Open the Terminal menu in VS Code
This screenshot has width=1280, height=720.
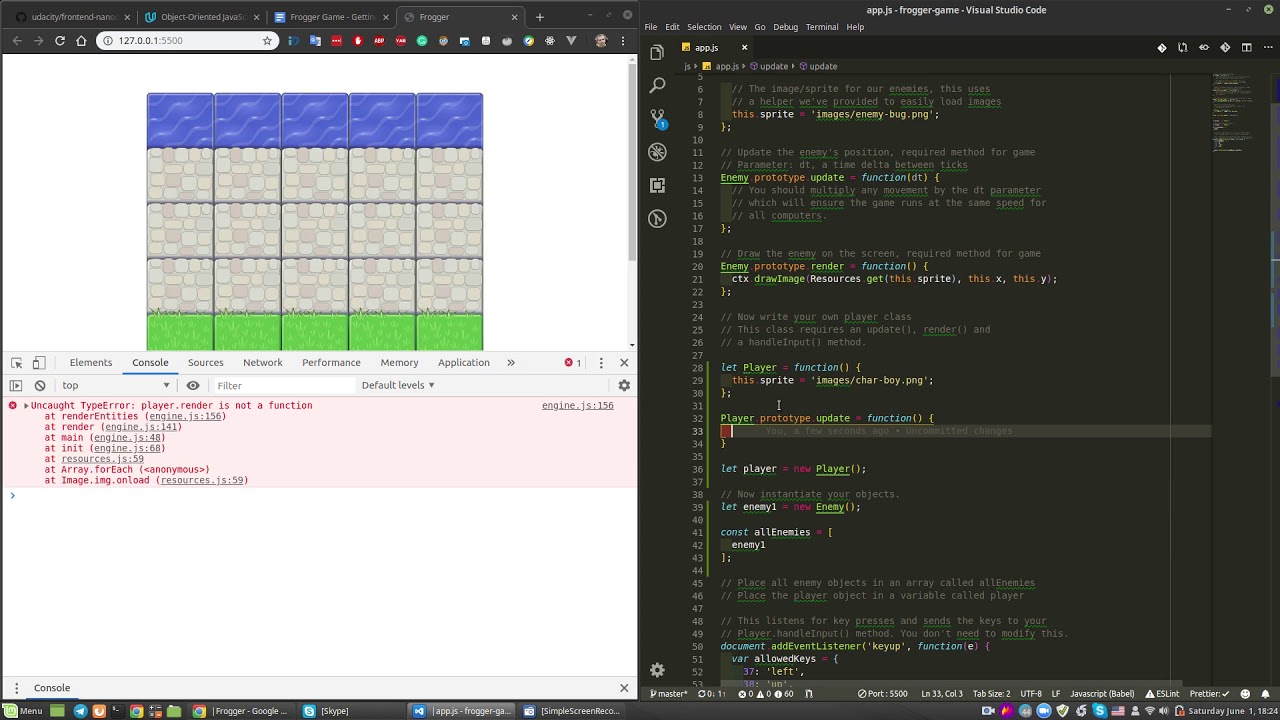point(822,27)
